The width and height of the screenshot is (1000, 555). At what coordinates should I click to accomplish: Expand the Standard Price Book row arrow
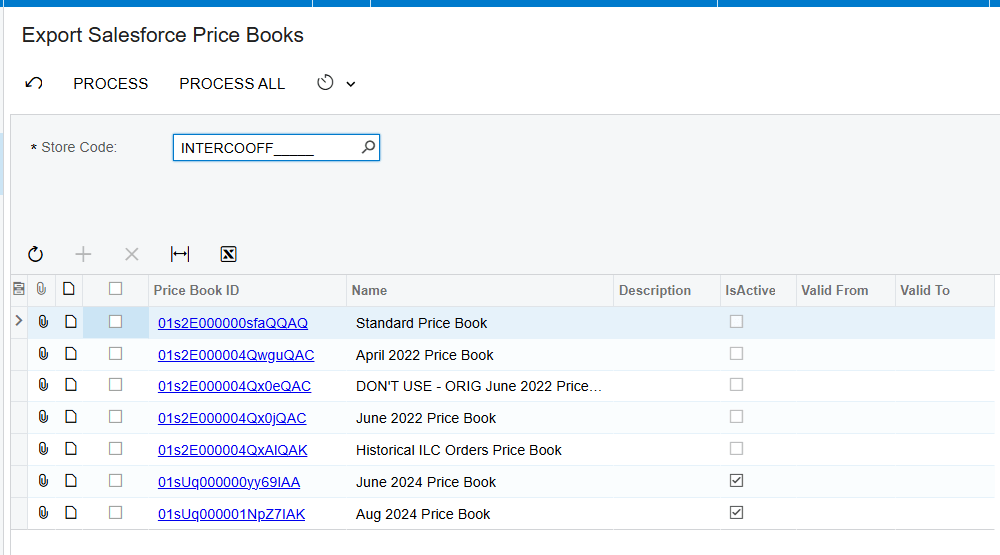point(18,321)
